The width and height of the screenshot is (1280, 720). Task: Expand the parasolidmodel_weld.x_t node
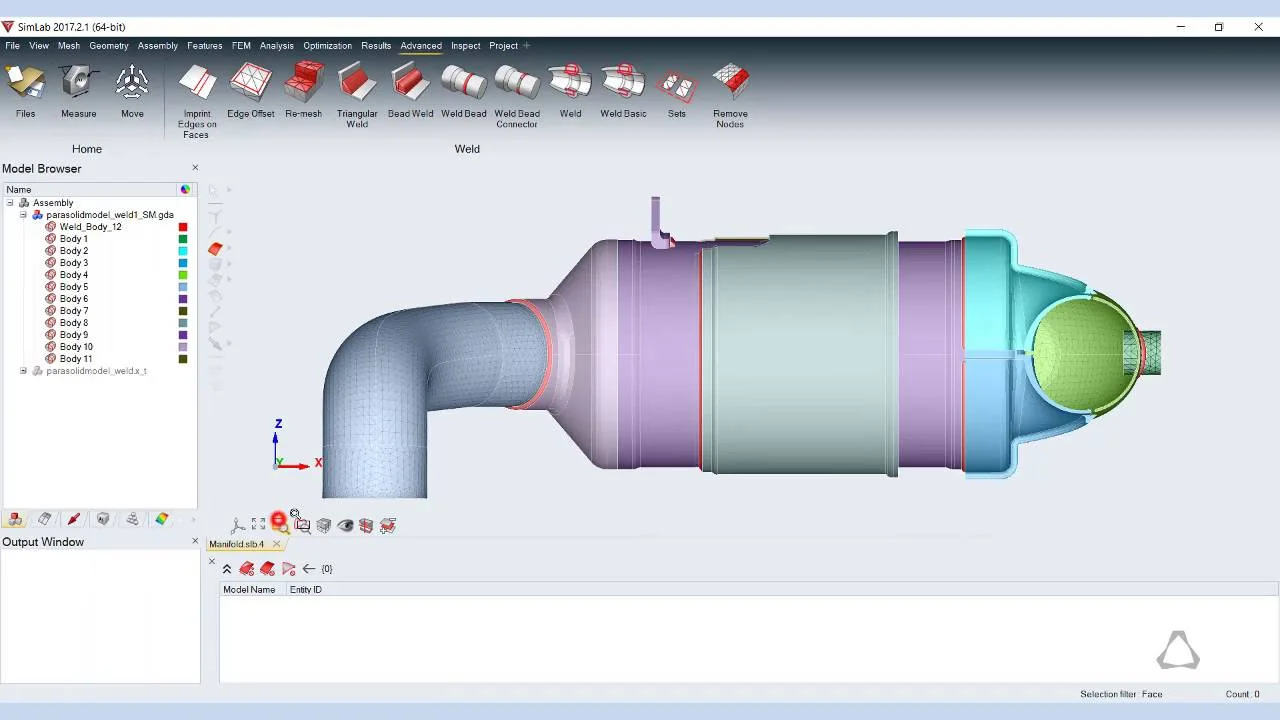23,371
